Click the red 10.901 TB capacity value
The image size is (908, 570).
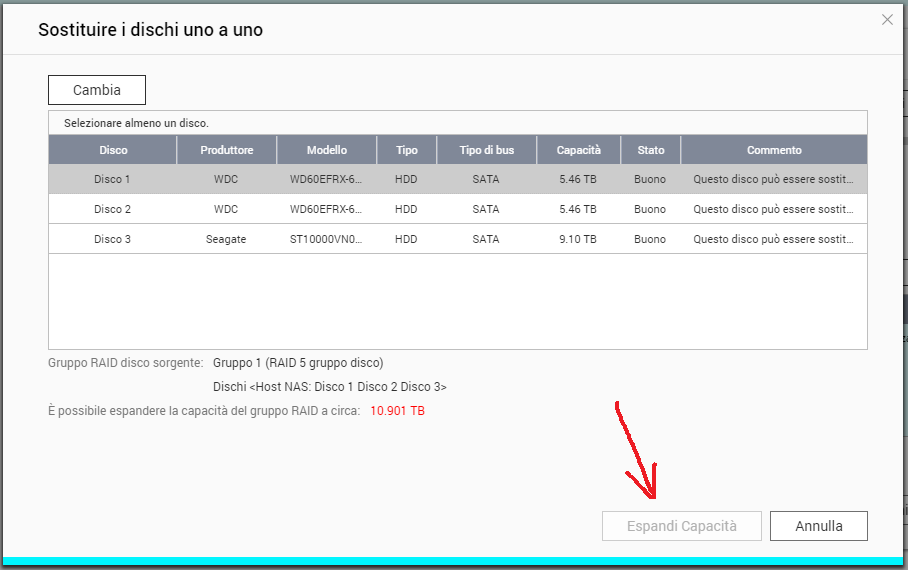397,411
